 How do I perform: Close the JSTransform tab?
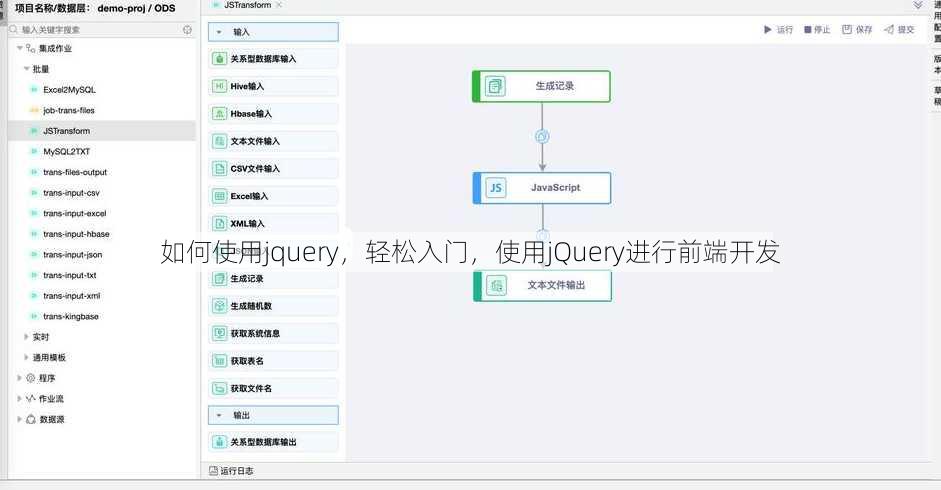[279, 5]
